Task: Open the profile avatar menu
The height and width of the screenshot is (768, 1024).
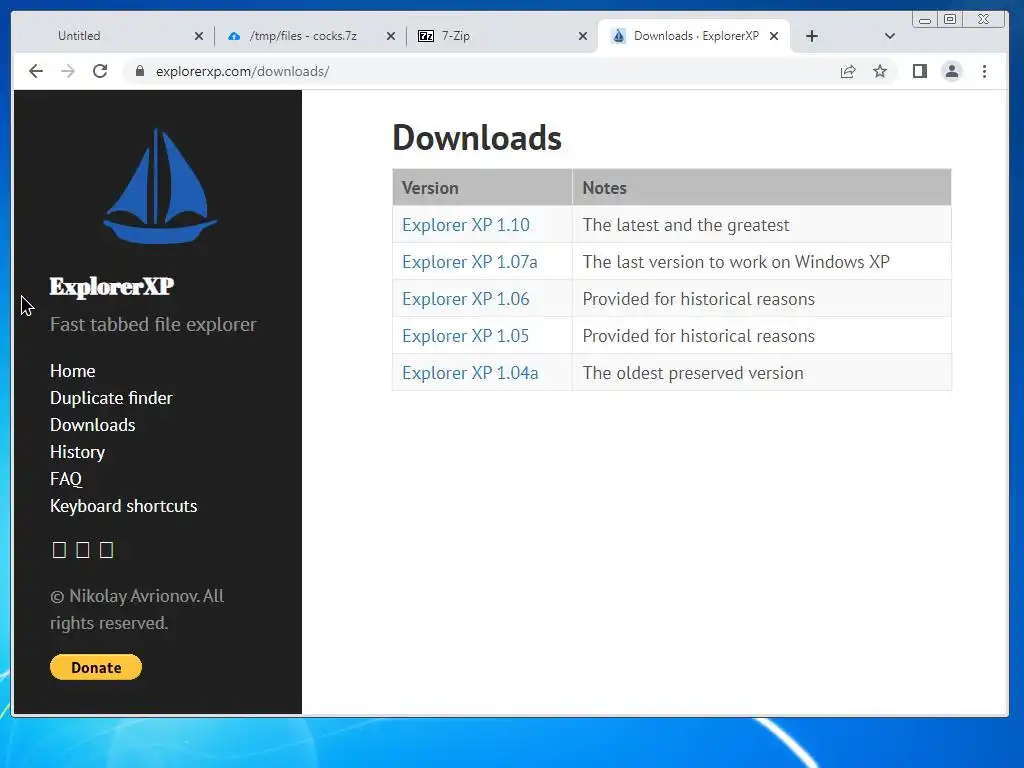Action: point(952,71)
